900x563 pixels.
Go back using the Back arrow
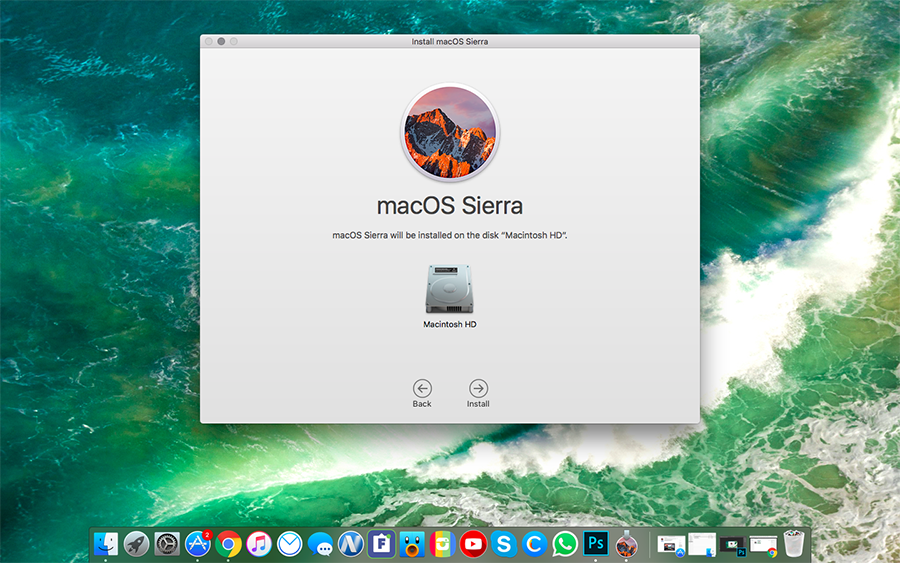click(422, 388)
